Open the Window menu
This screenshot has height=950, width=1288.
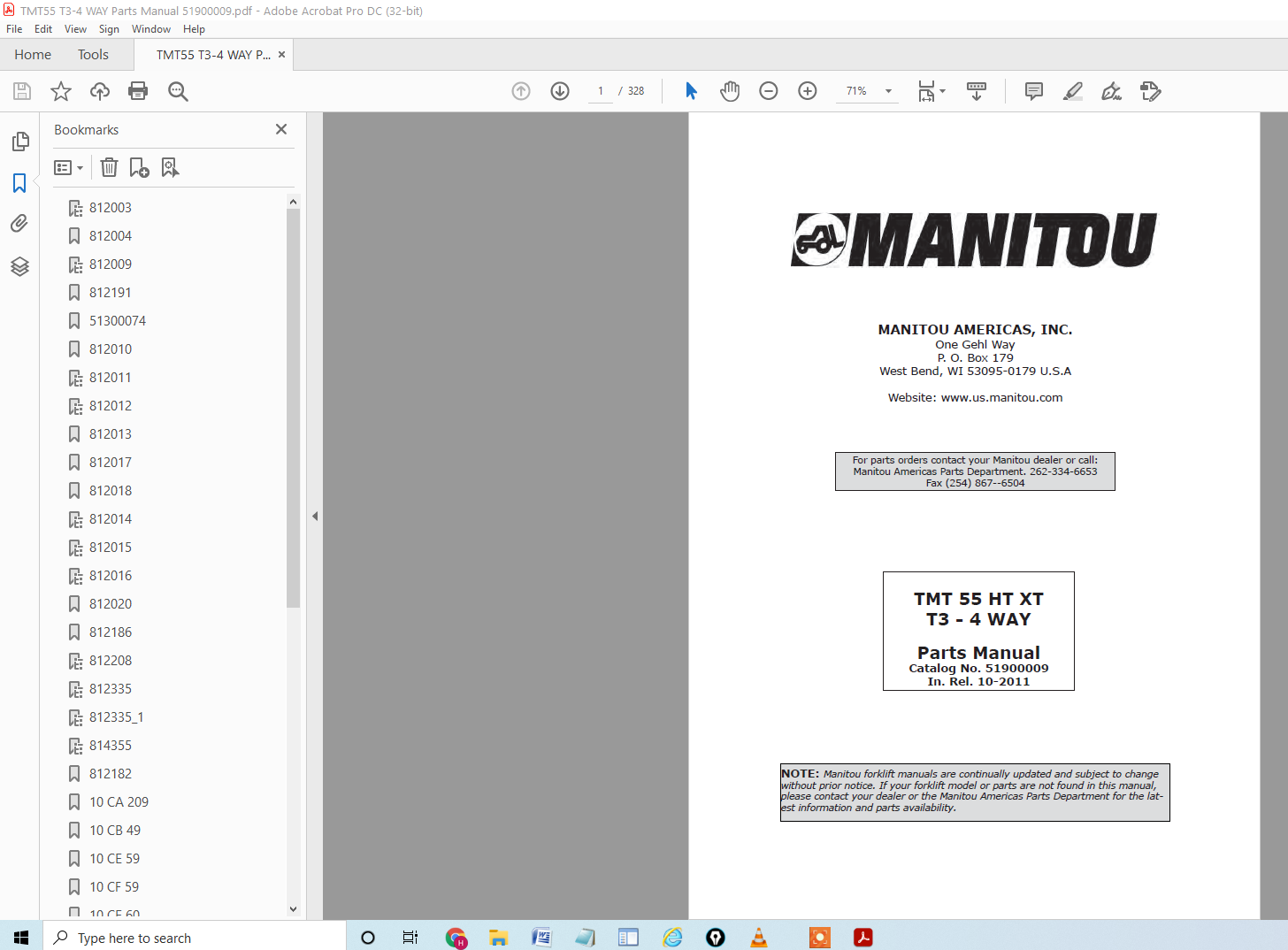click(x=151, y=29)
